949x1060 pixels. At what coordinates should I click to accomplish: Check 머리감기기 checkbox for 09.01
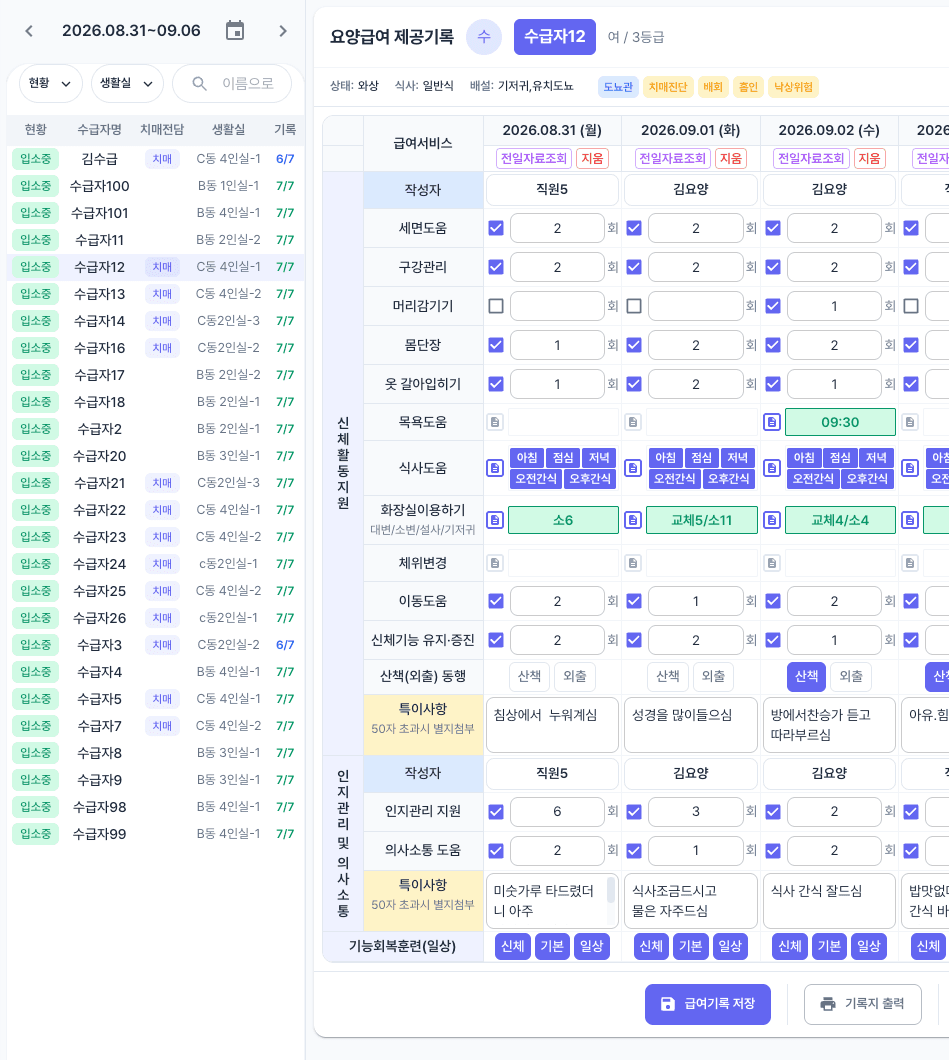(x=634, y=306)
